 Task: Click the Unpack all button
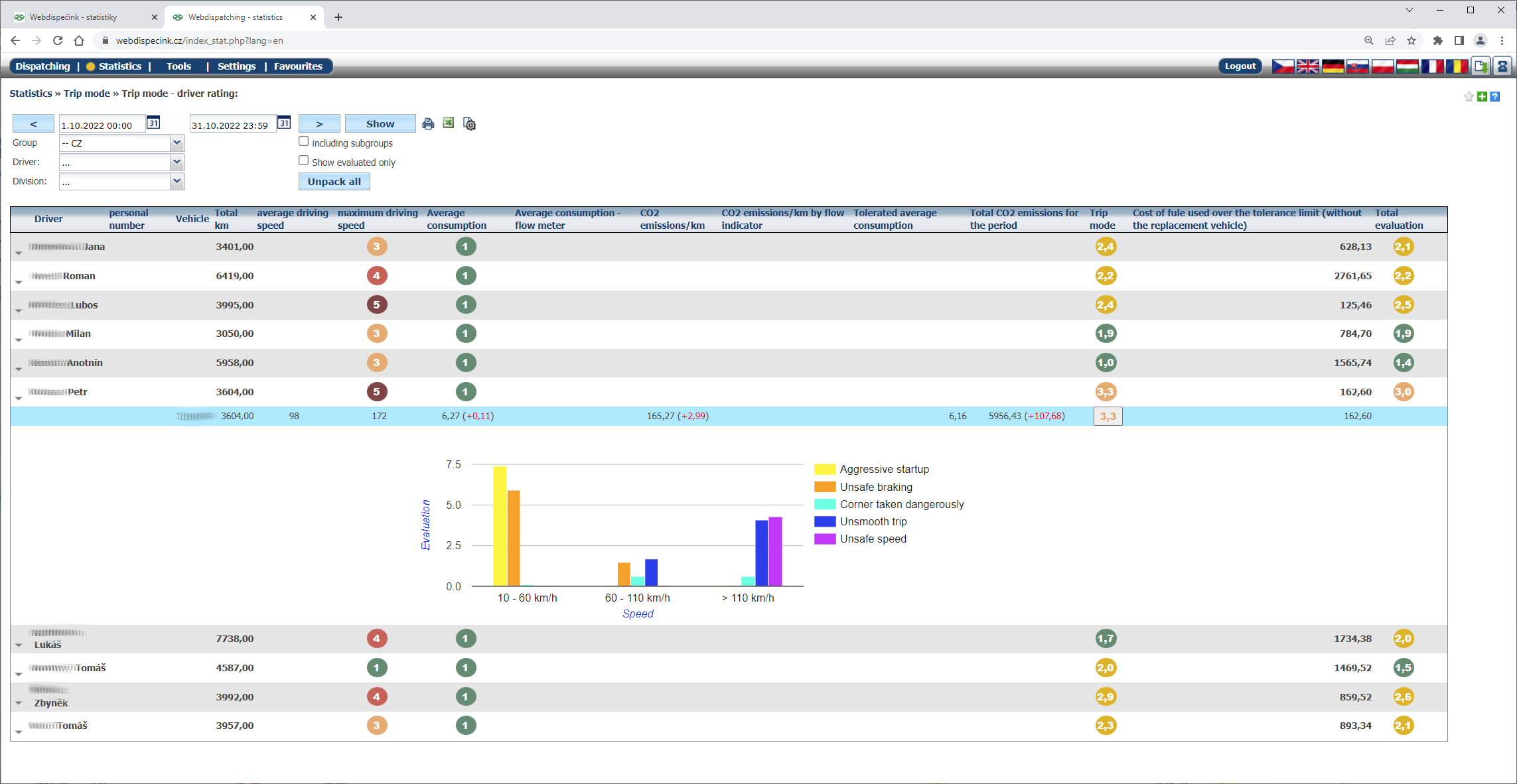click(x=334, y=182)
